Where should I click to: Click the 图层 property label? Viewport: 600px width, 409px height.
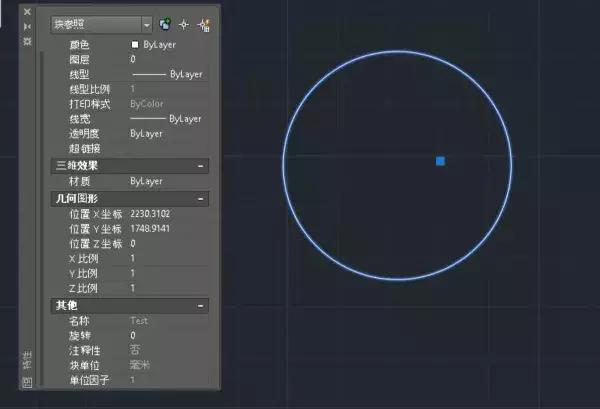[x=79, y=60]
